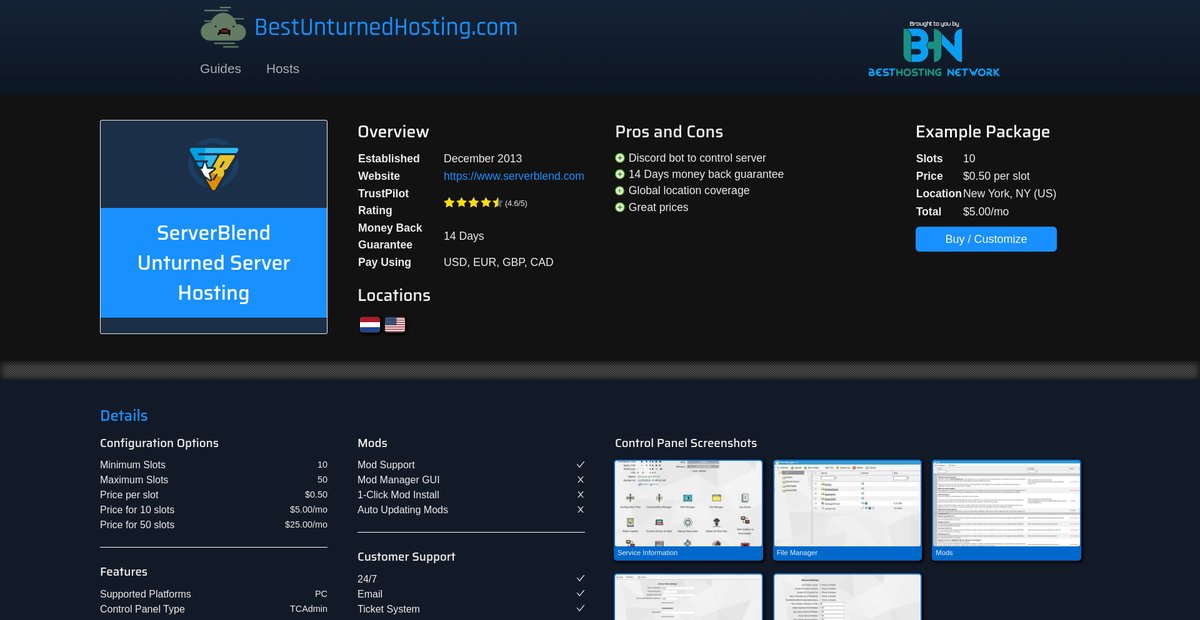Click the United States flag icon
Image resolution: width=1200 pixels, height=620 pixels.
tap(395, 324)
